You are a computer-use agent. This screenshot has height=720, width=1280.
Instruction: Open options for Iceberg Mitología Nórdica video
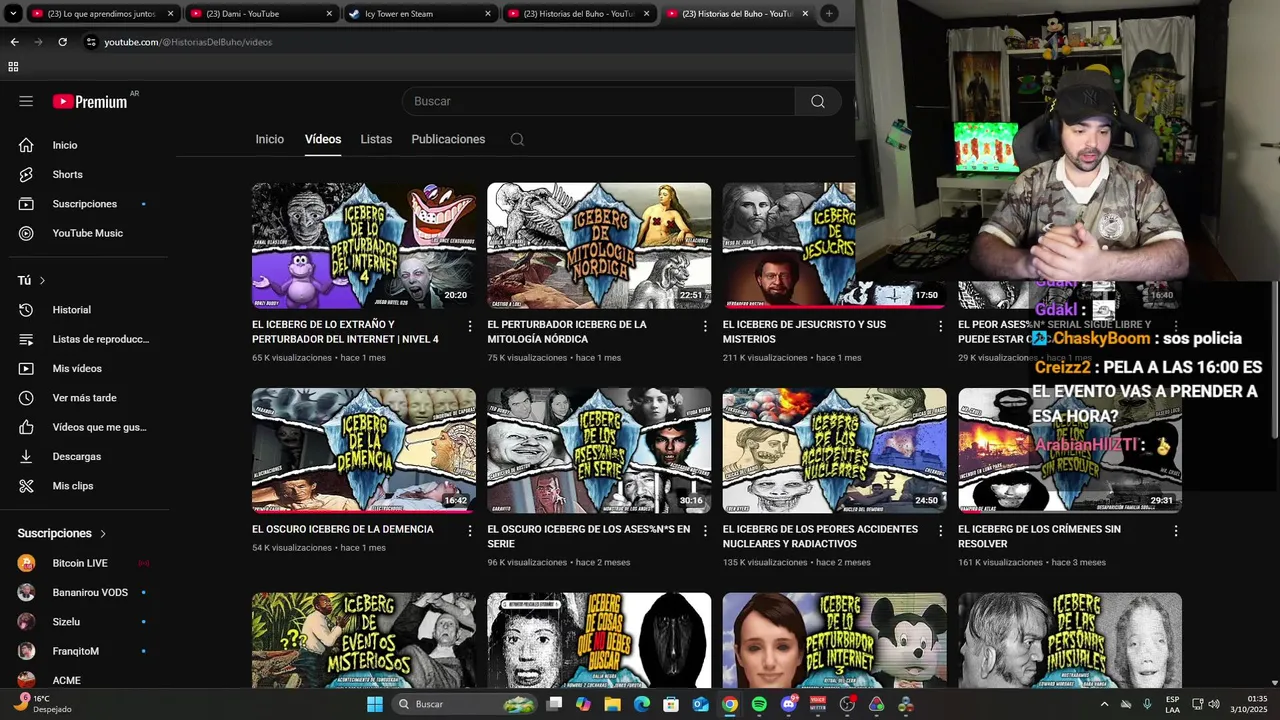(x=705, y=326)
